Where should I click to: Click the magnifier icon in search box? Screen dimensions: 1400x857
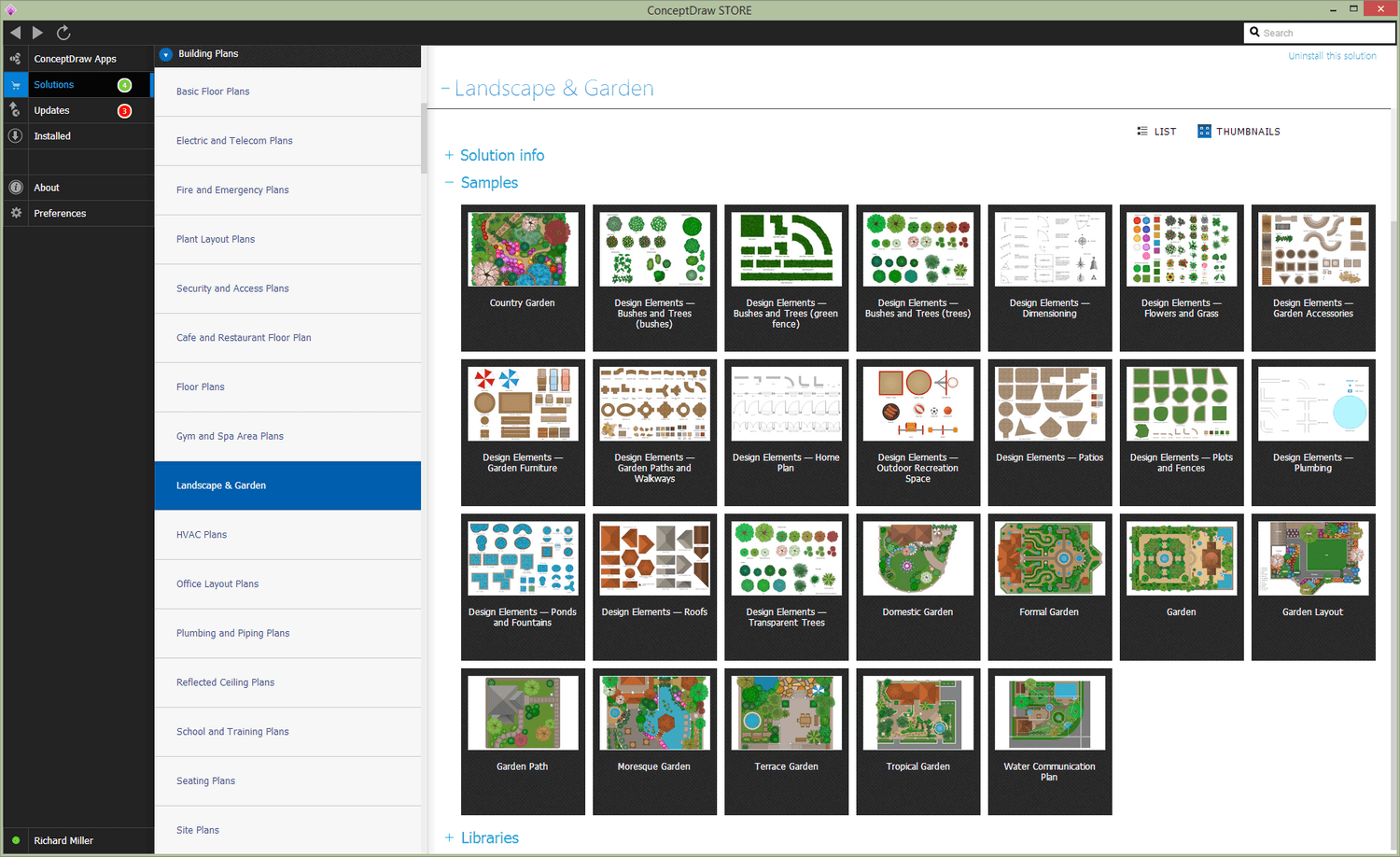point(1254,33)
